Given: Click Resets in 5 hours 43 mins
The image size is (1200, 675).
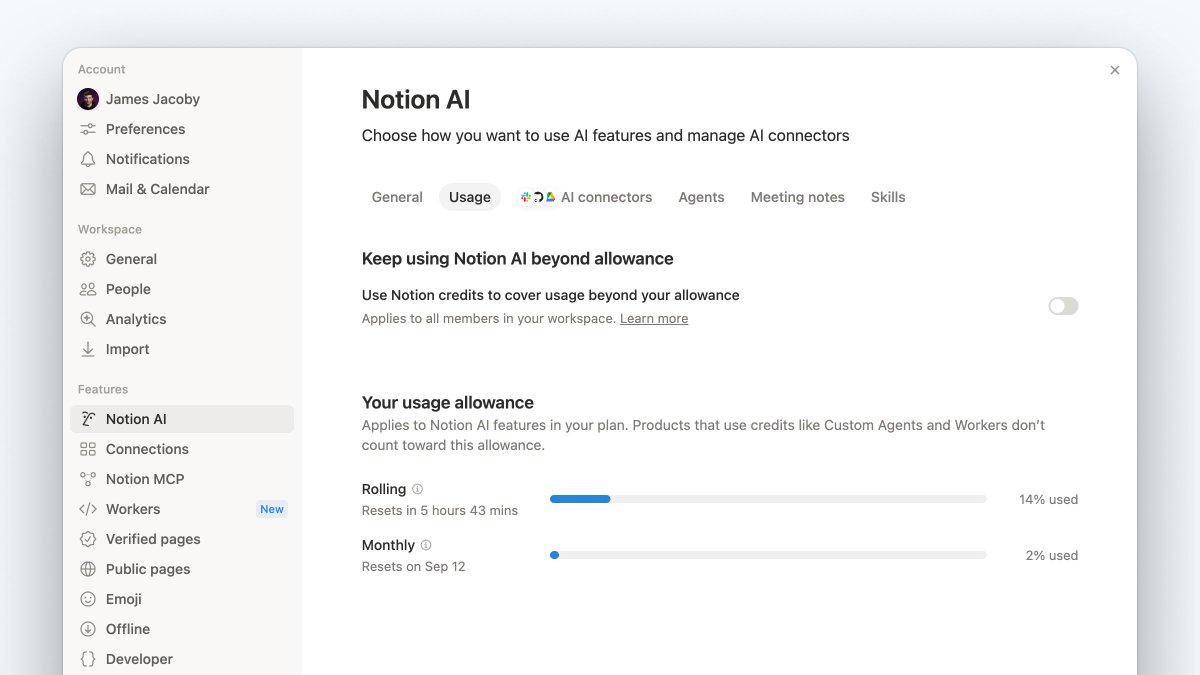Looking at the screenshot, I should [x=440, y=510].
